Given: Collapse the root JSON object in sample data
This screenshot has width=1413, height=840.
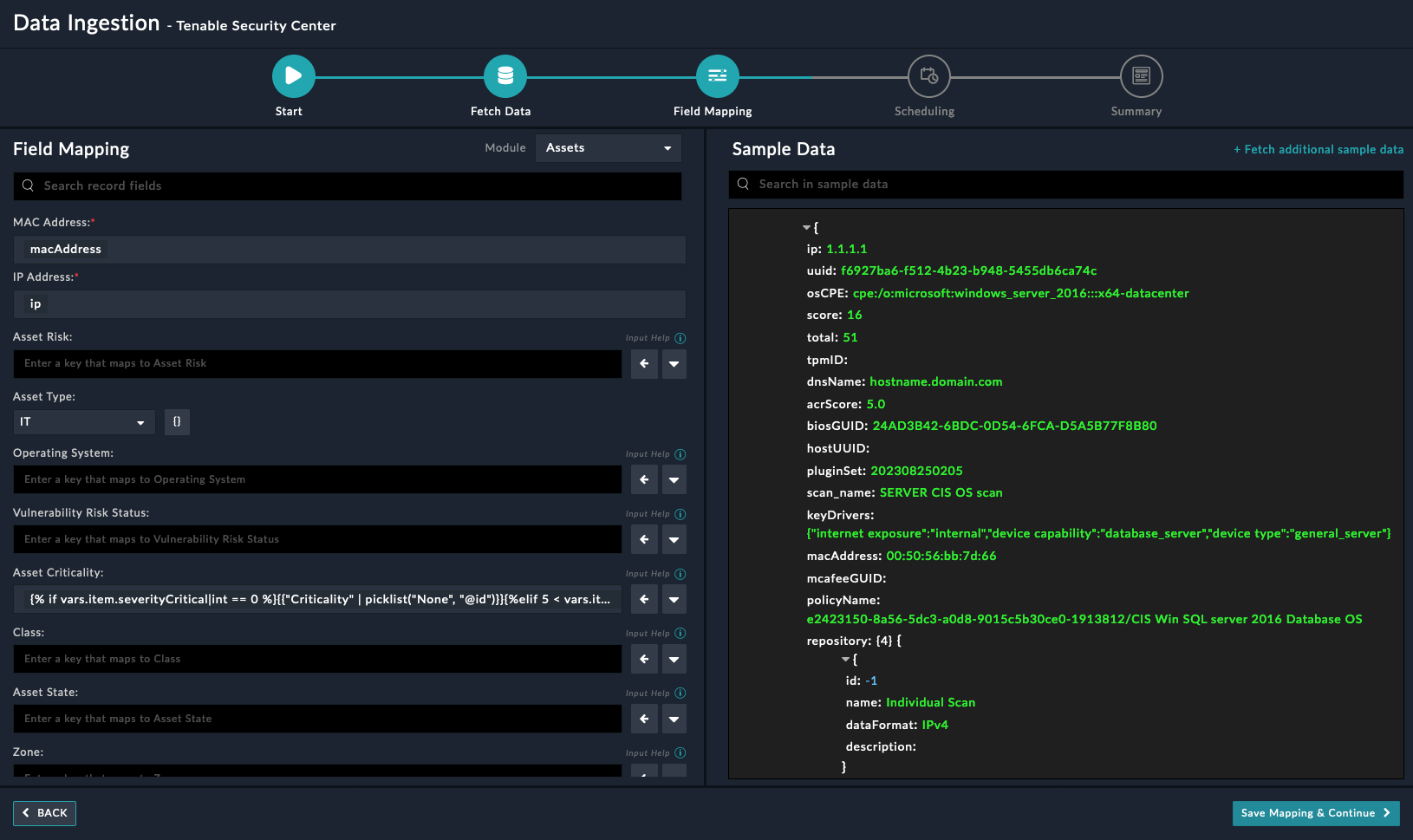Looking at the screenshot, I should 806,228.
